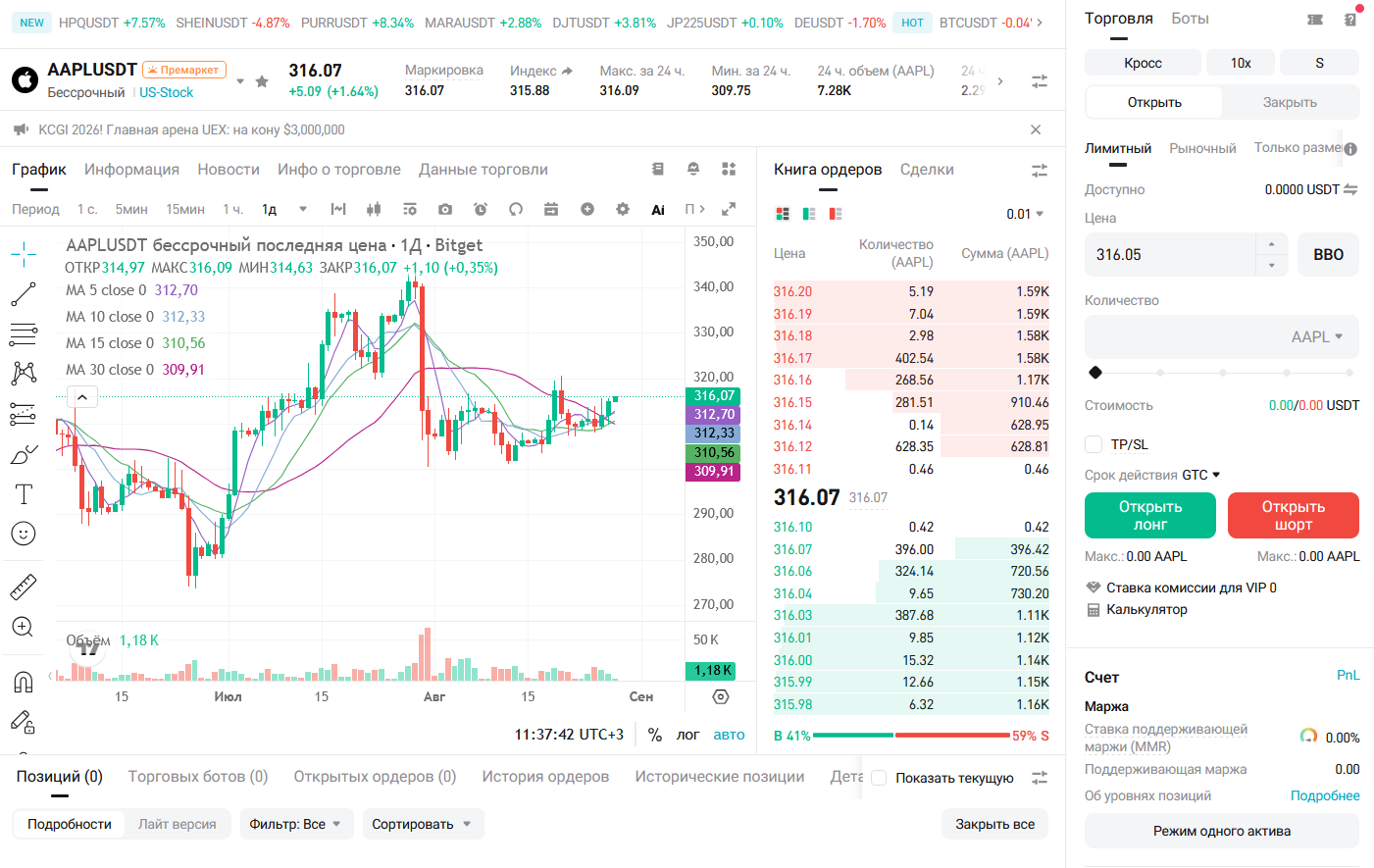Select the 'Рыночный' order type tab
Image resolution: width=1374 pixels, height=868 pixels.
pos(1202,148)
